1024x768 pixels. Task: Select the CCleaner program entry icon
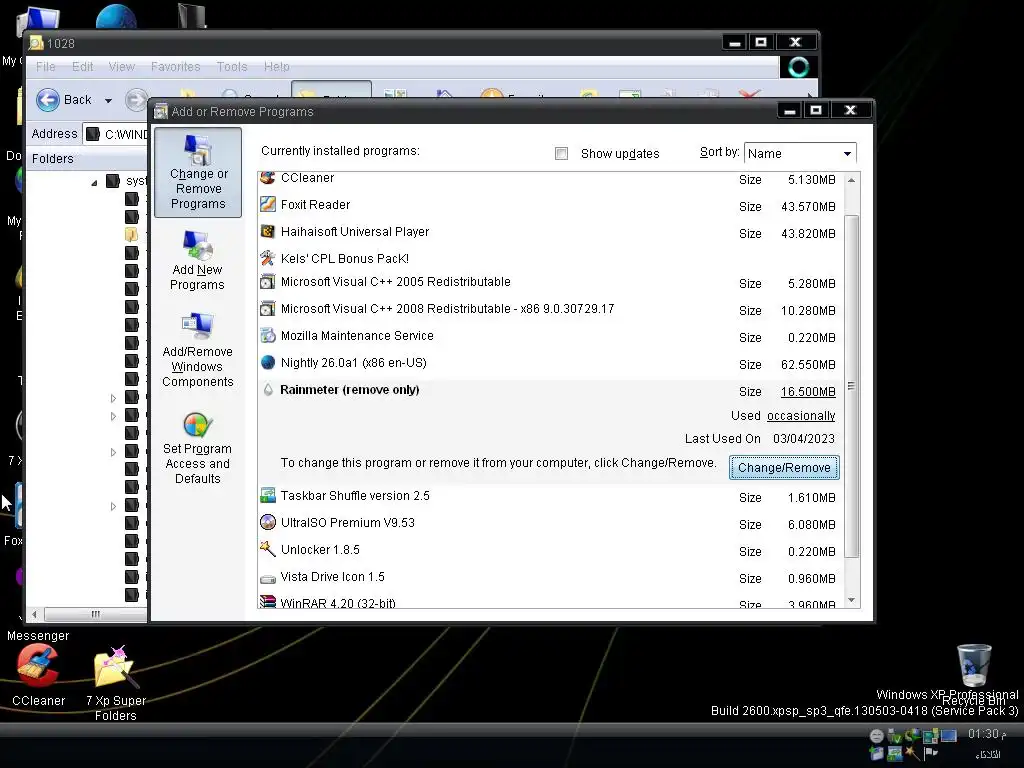pos(268,178)
